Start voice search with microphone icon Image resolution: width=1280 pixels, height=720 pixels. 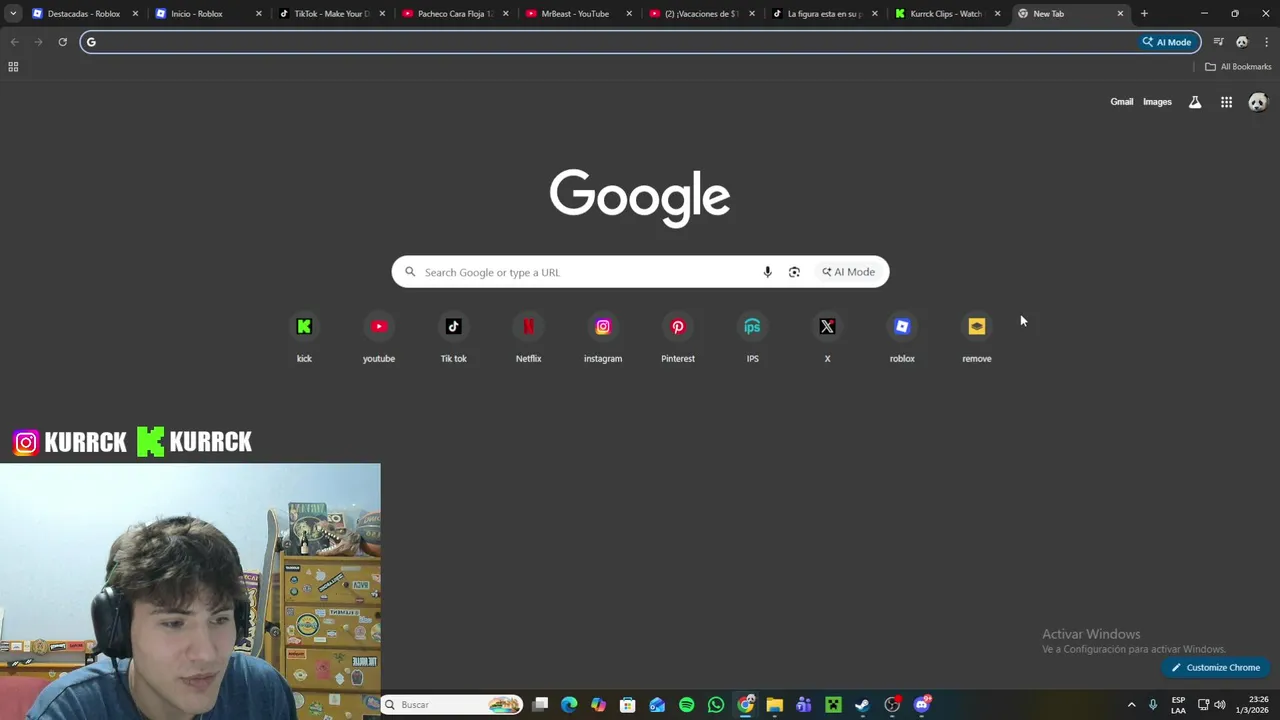pos(767,272)
